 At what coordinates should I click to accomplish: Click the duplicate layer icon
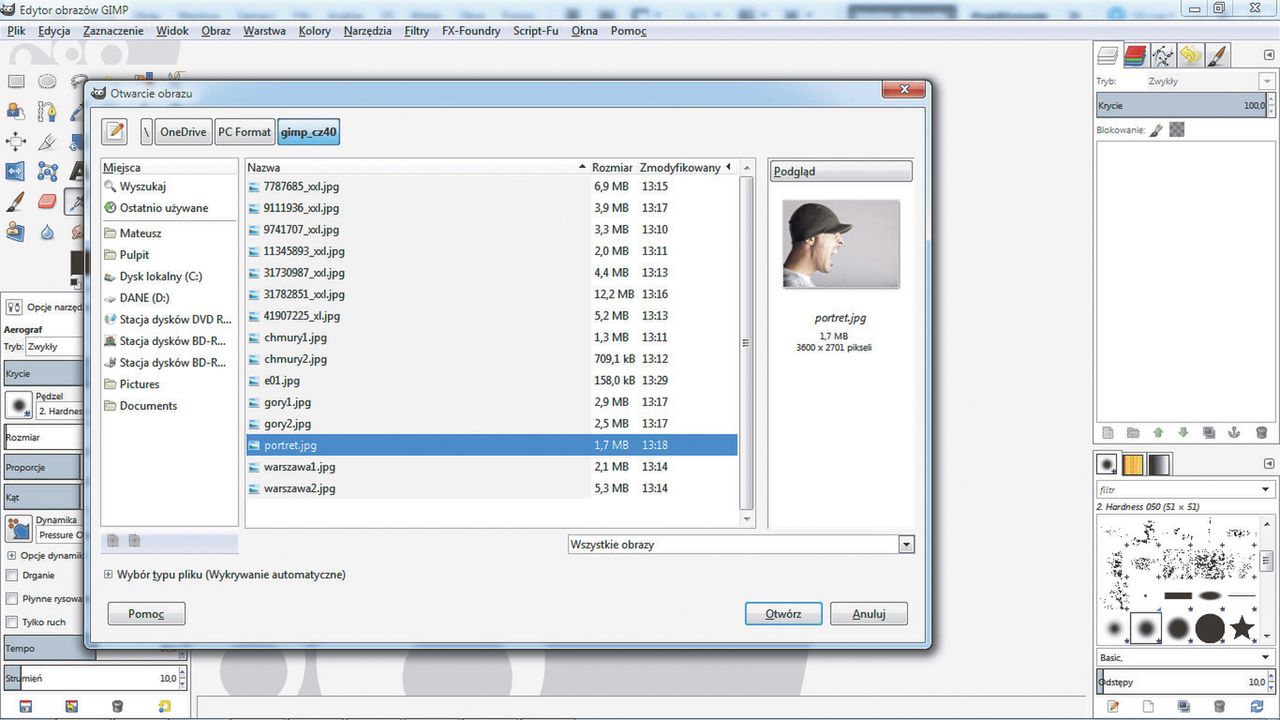click(x=1209, y=433)
